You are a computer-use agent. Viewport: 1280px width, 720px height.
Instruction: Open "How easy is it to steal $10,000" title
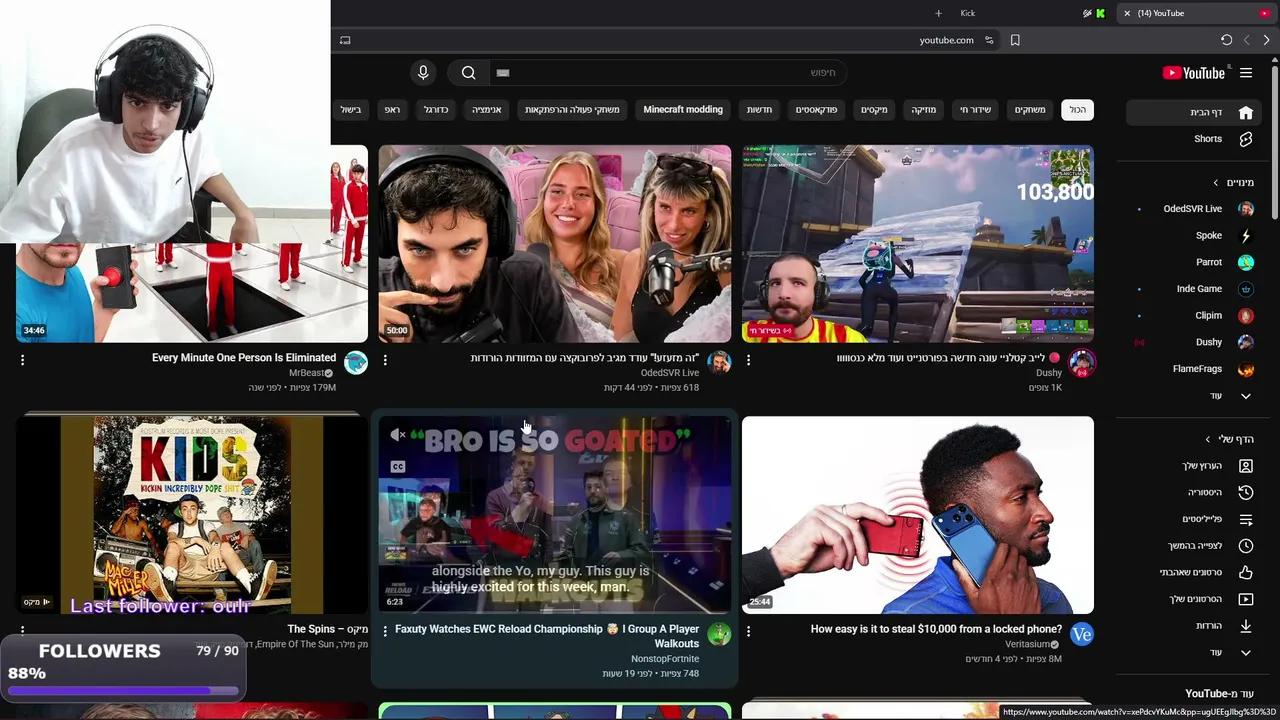coord(936,630)
